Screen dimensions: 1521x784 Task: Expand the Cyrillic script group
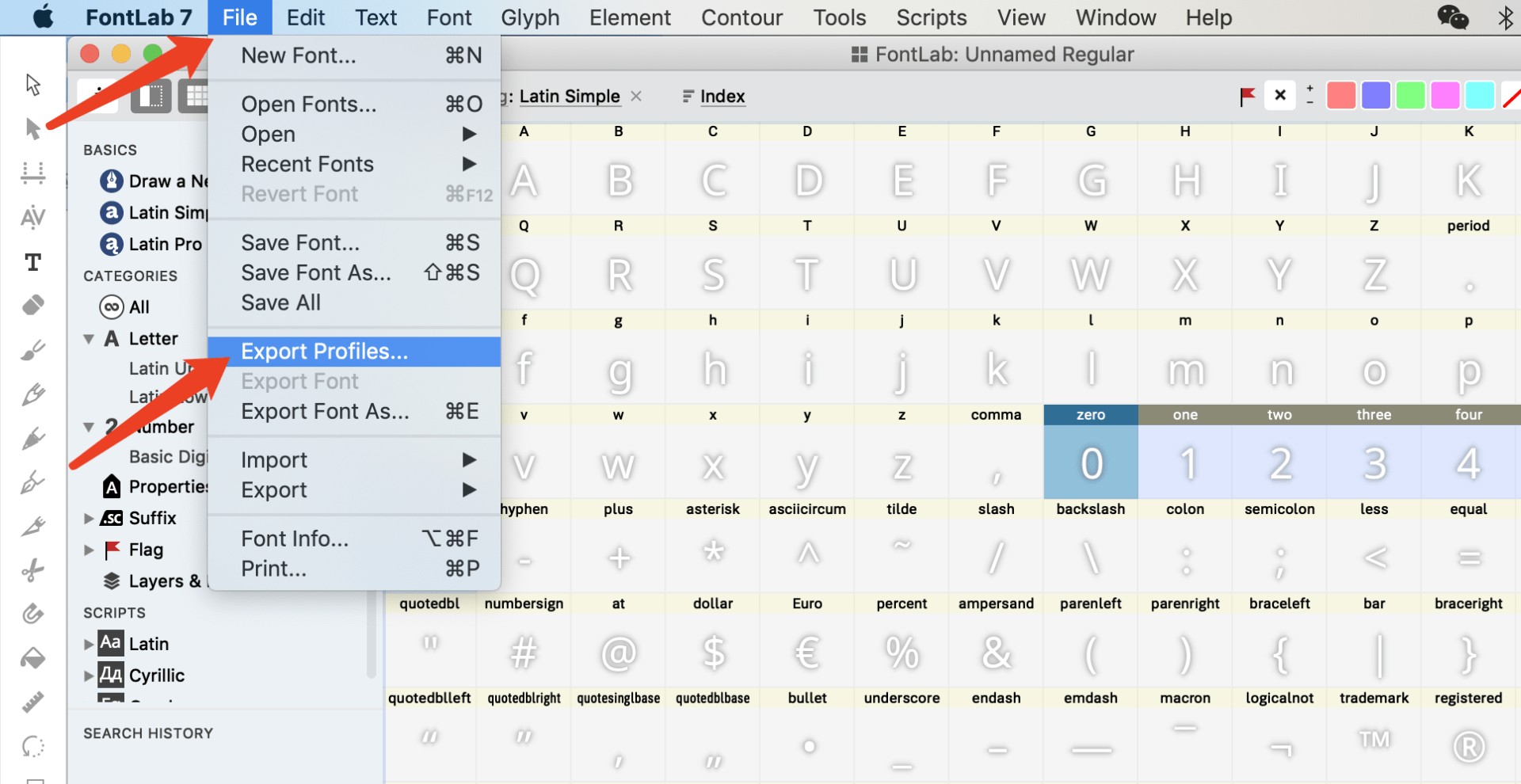click(89, 676)
